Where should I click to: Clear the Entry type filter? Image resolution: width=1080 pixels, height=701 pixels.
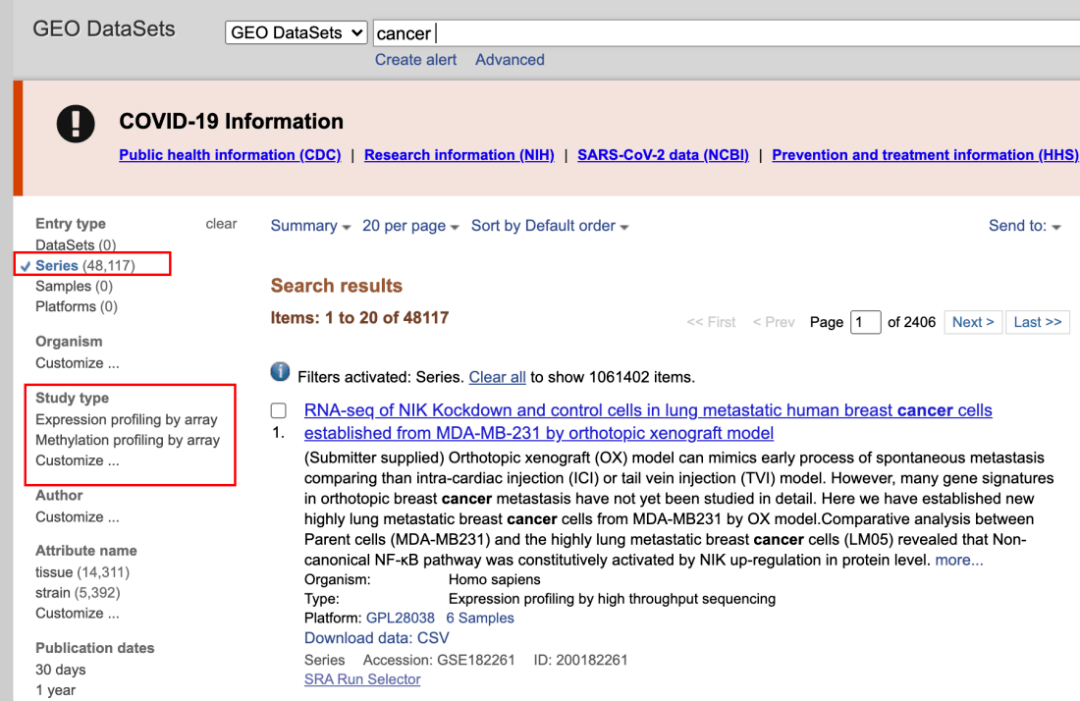click(221, 224)
